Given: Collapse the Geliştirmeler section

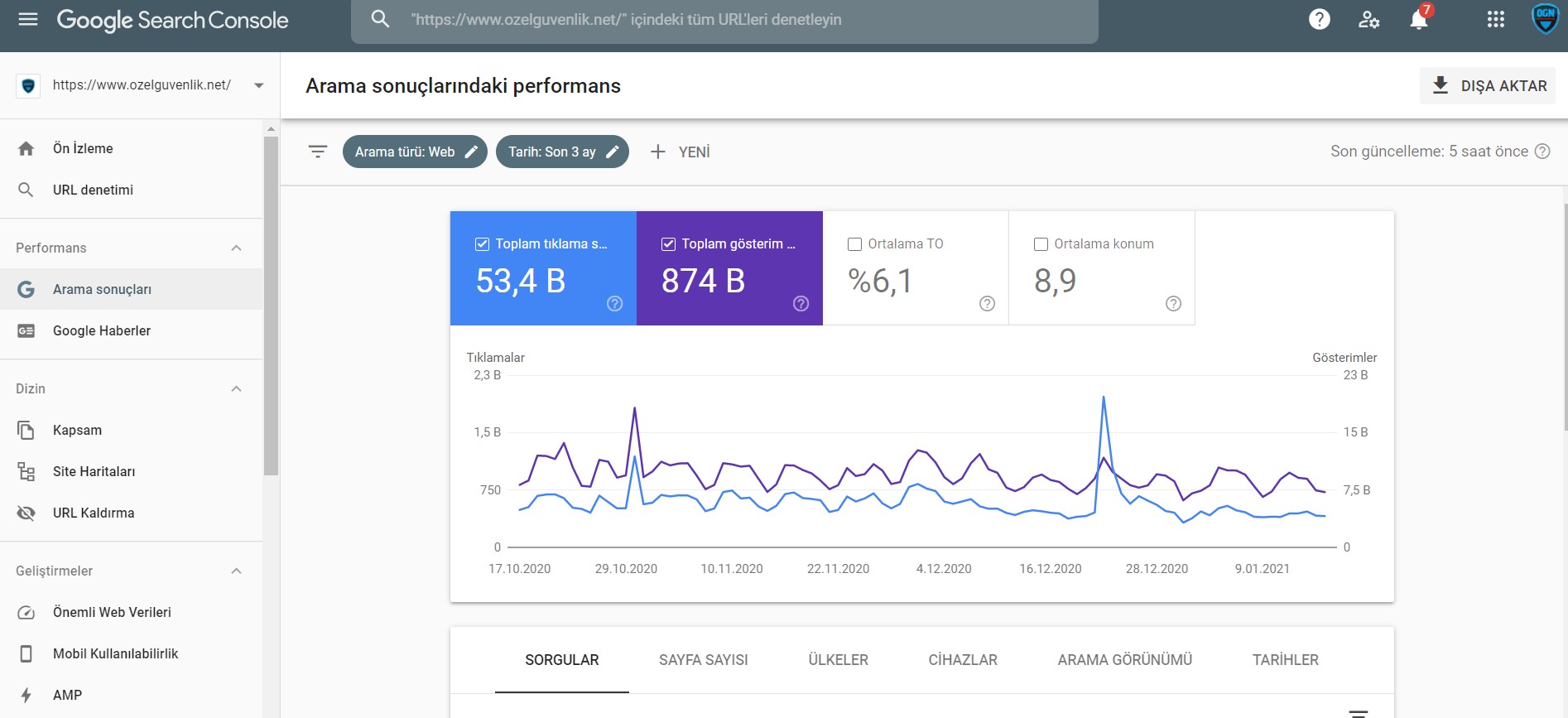Looking at the screenshot, I should click(x=236, y=571).
